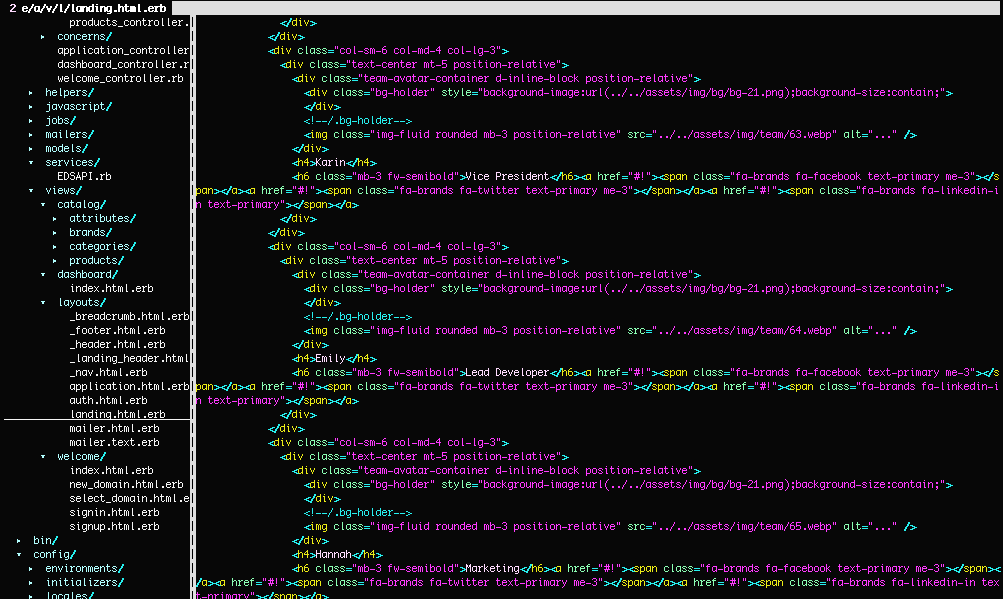
Task: Place cursor on the Karin h4 line
Action: (334, 162)
